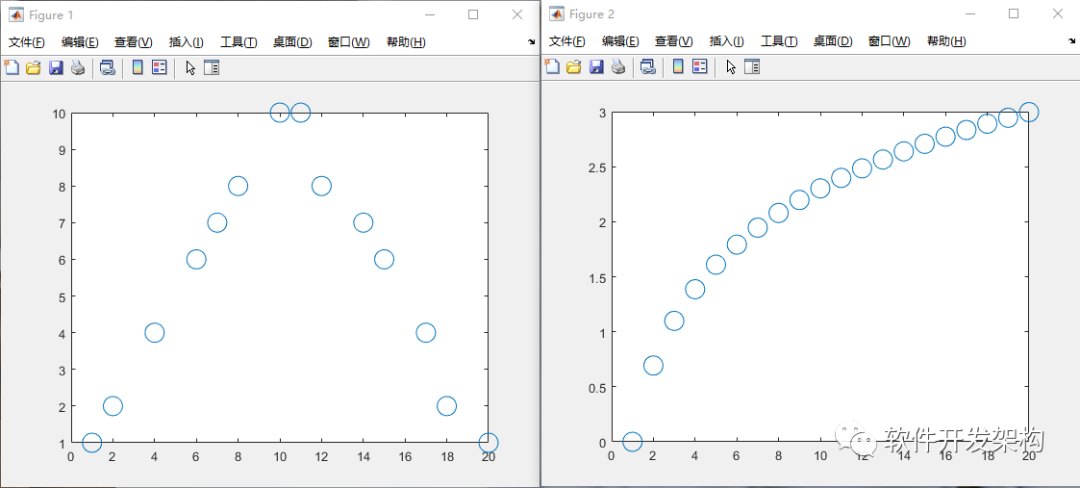The width and height of the screenshot is (1080, 488).
Task: Open 编辑(E) menu in Figure 1
Action: point(80,42)
